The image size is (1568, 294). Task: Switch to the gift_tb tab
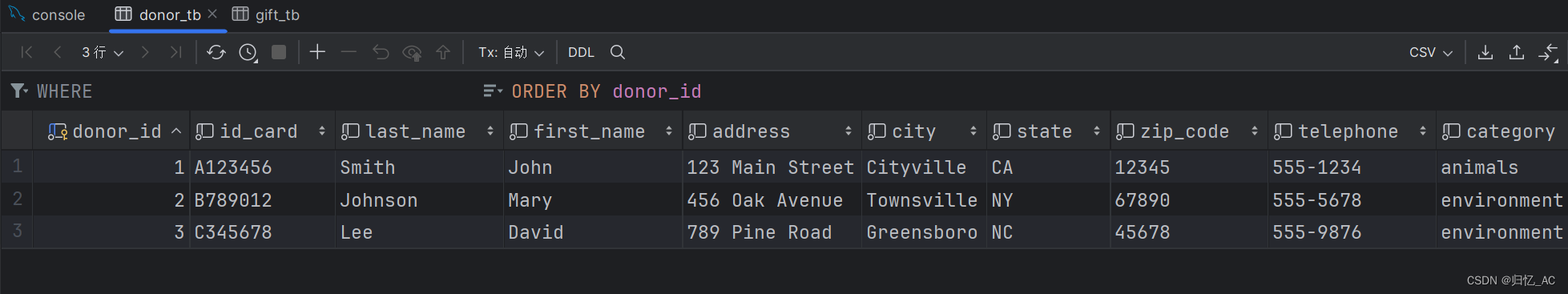point(266,14)
